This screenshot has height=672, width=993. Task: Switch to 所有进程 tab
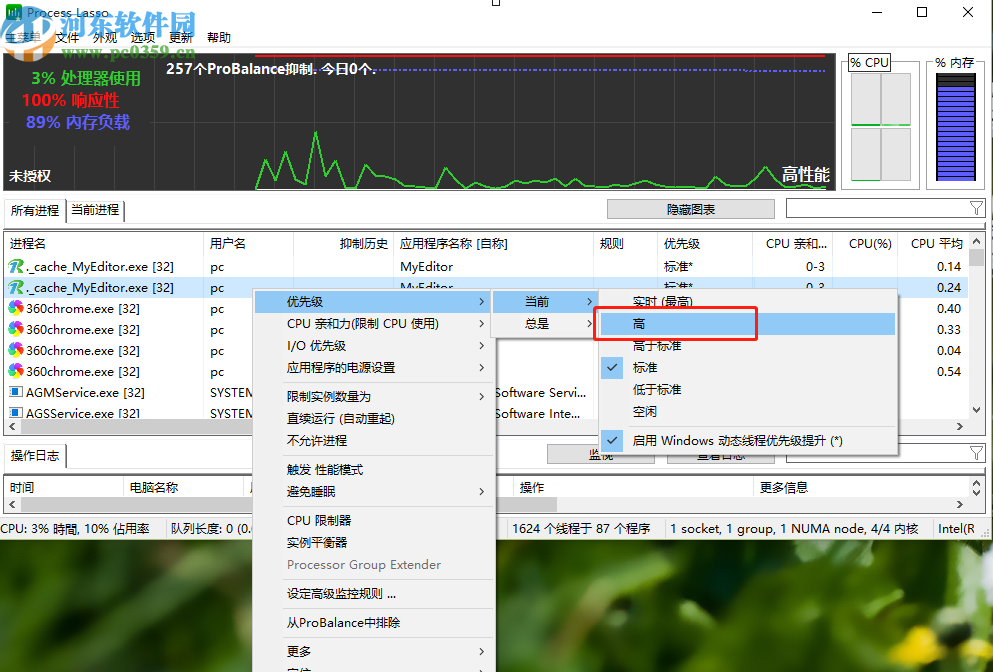click(35, 210)
